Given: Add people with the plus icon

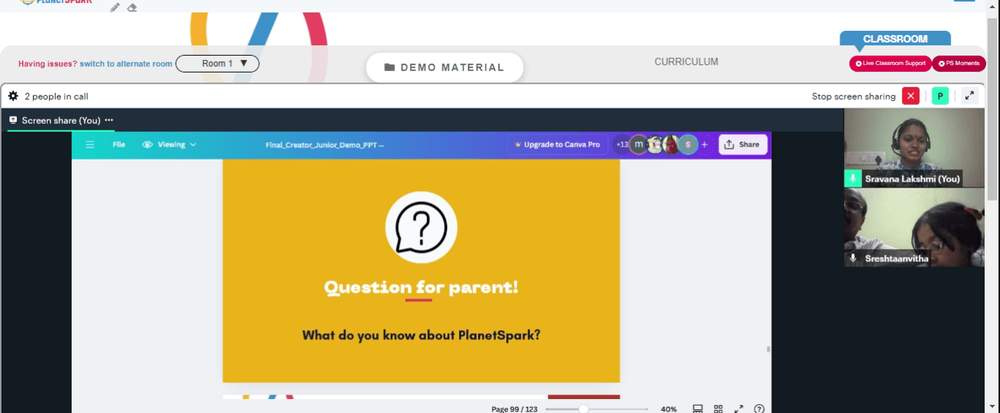Looking at the screenshot, I should 705,145.
